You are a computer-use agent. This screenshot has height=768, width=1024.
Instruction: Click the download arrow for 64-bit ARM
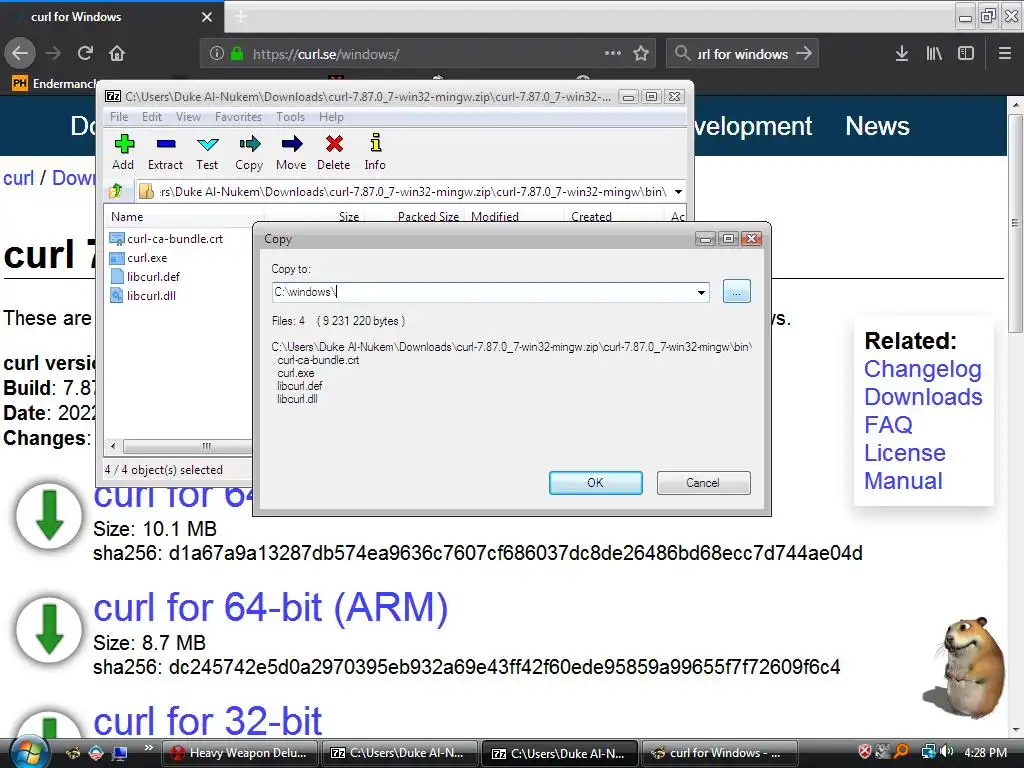point(49,630)
